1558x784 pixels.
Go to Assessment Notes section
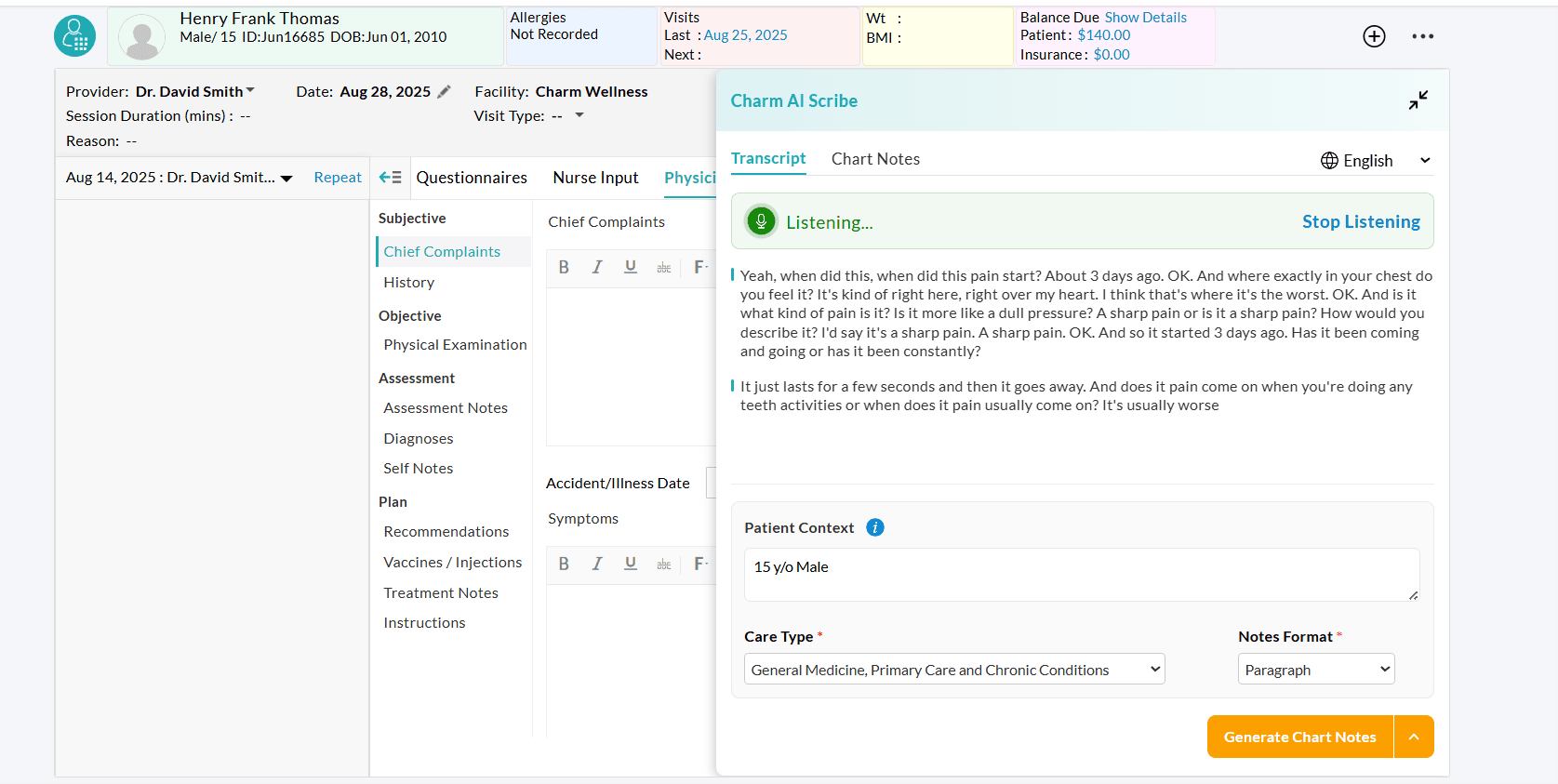tap(446, 408)
